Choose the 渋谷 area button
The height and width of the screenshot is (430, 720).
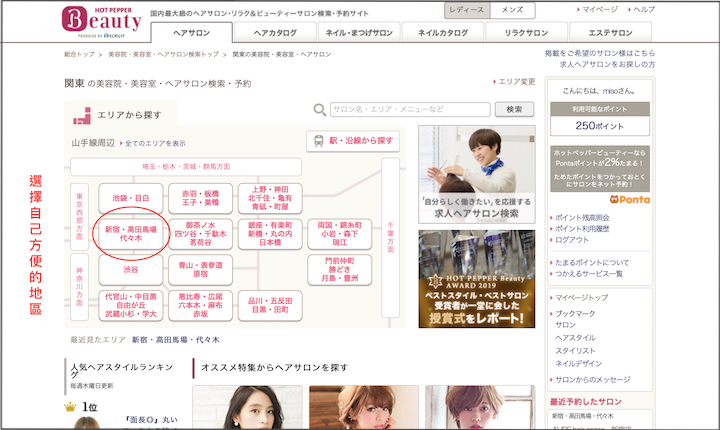131,270
